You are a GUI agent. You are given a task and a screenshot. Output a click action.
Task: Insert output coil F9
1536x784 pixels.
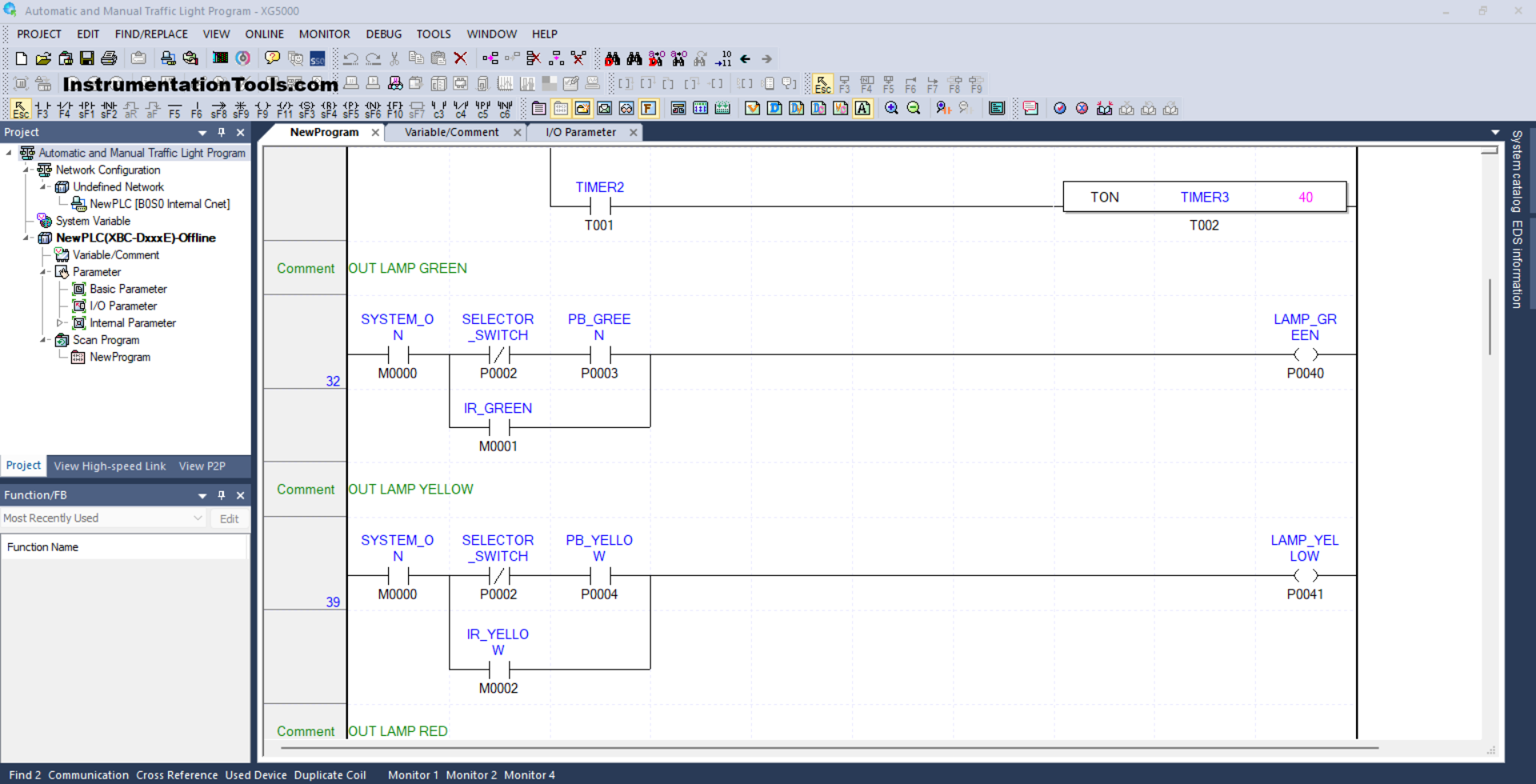pyautogui.click(x=262, y=109)
